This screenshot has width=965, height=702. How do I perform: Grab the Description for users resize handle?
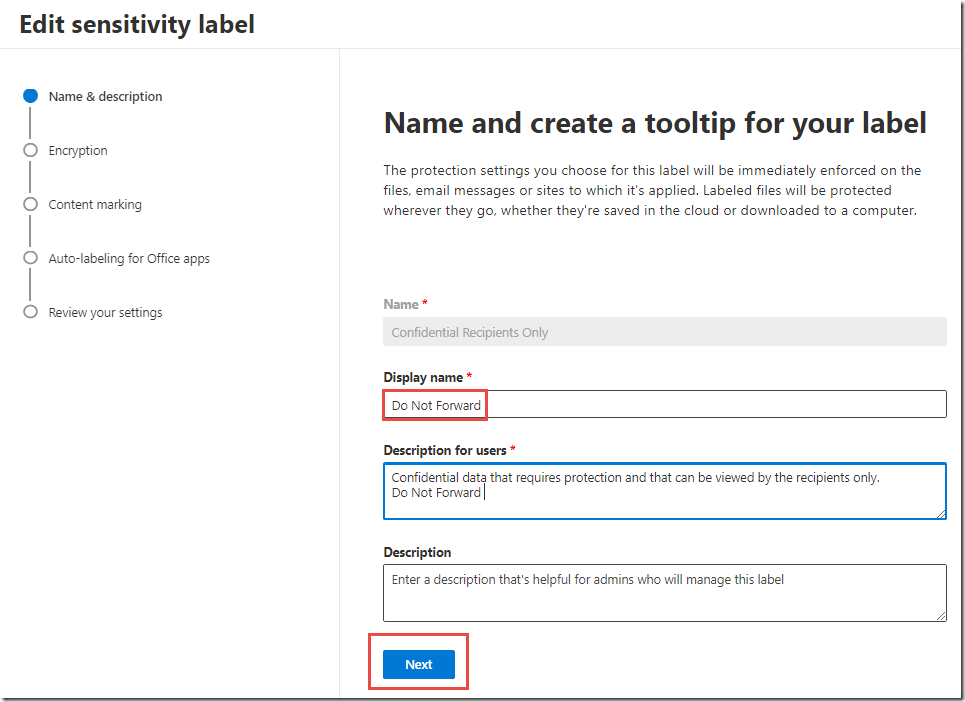[x=940, y=514]
